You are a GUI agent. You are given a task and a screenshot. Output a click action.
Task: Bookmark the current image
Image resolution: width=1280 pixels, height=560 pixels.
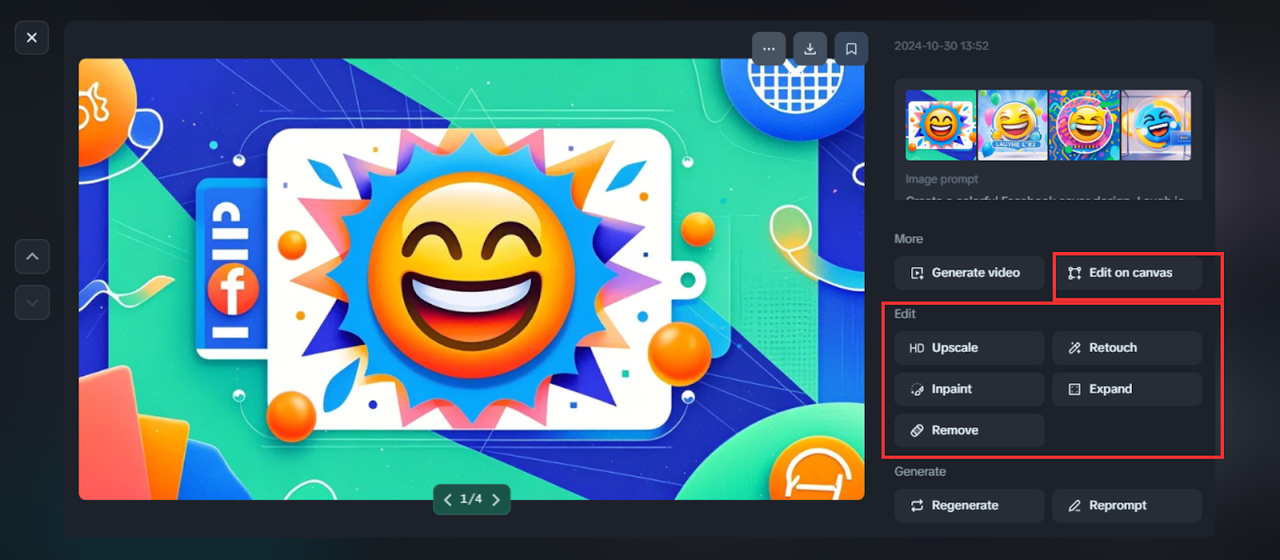(851, 48)
